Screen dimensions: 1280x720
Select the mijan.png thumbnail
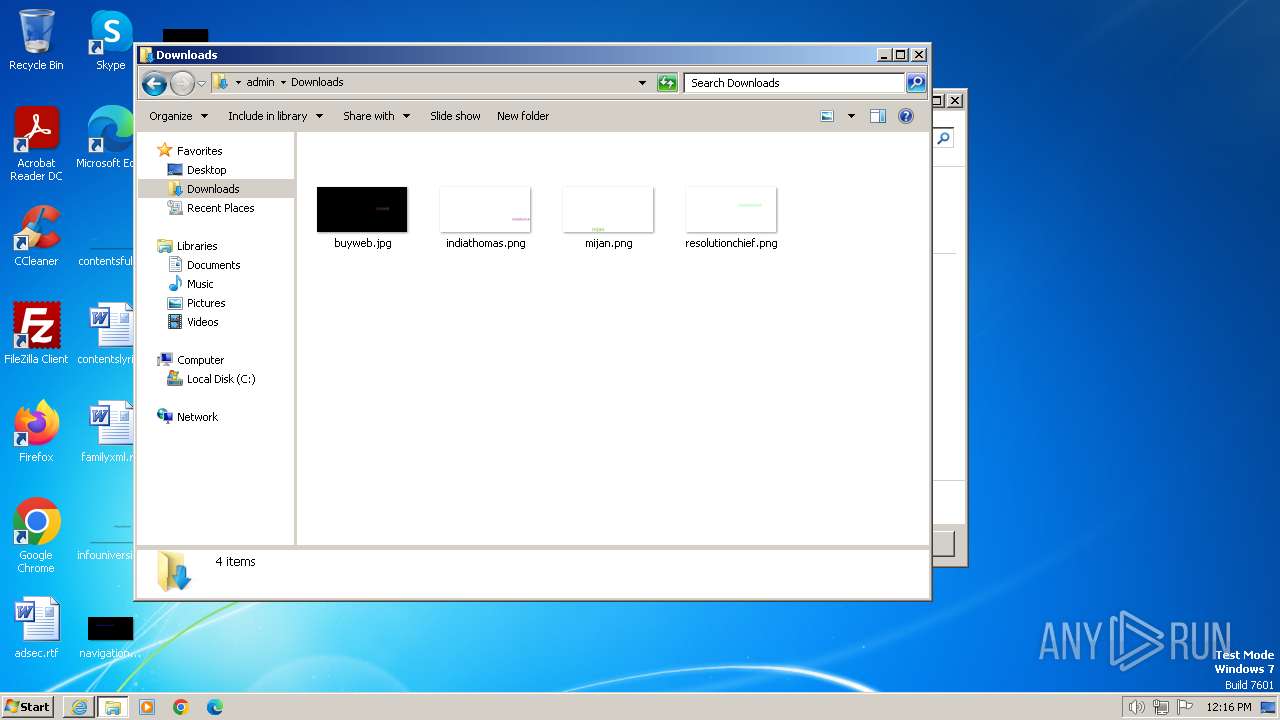point(608,209)
